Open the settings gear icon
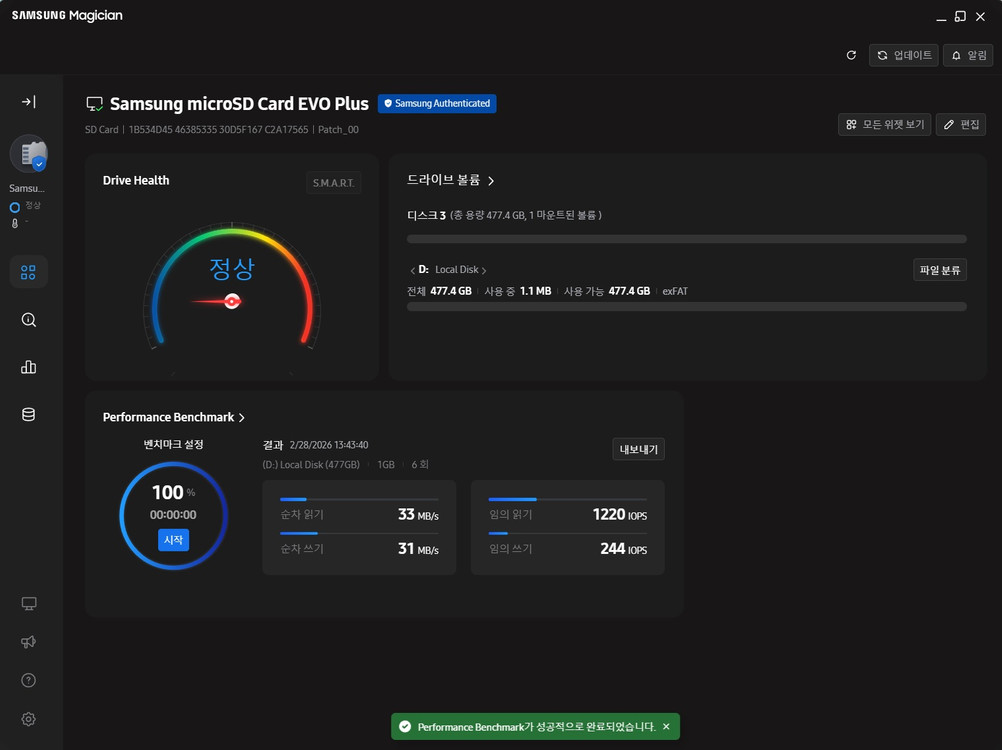The height and width of the screenshot is (750, 1002). click(28, 719)
